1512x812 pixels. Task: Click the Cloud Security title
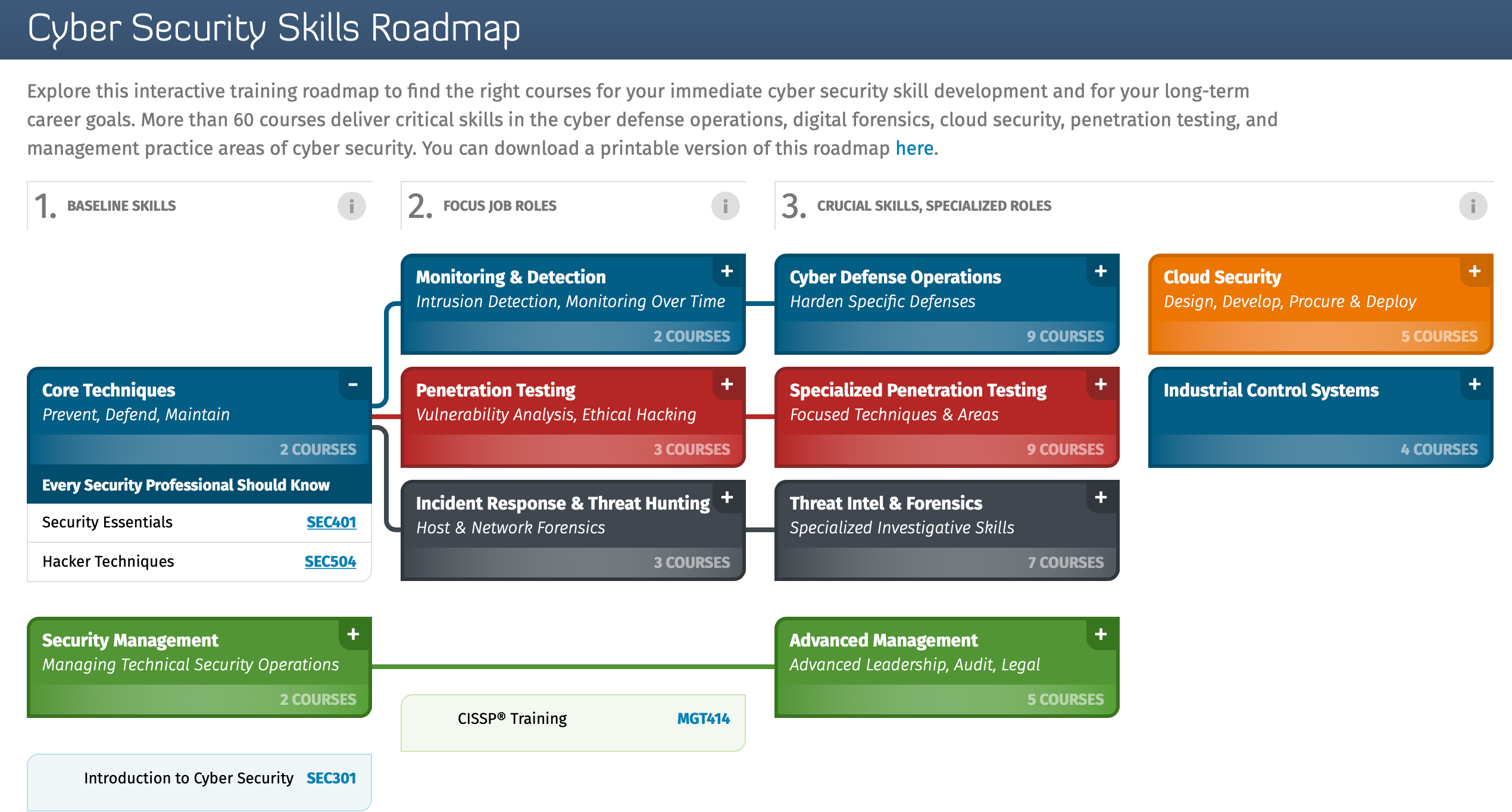(x=1222, y=277)
